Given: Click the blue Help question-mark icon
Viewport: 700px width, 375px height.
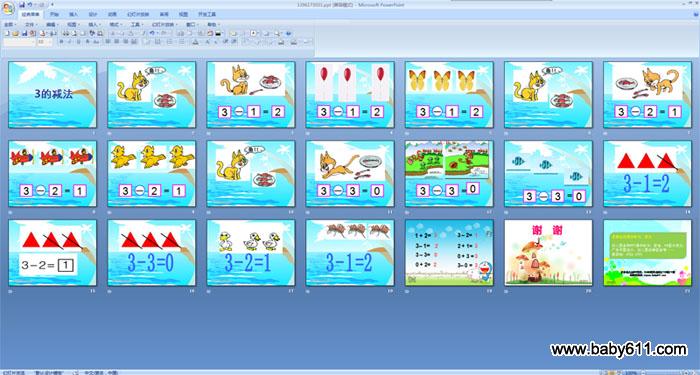Looking at the screenshot, I should [x=288, y=33].
